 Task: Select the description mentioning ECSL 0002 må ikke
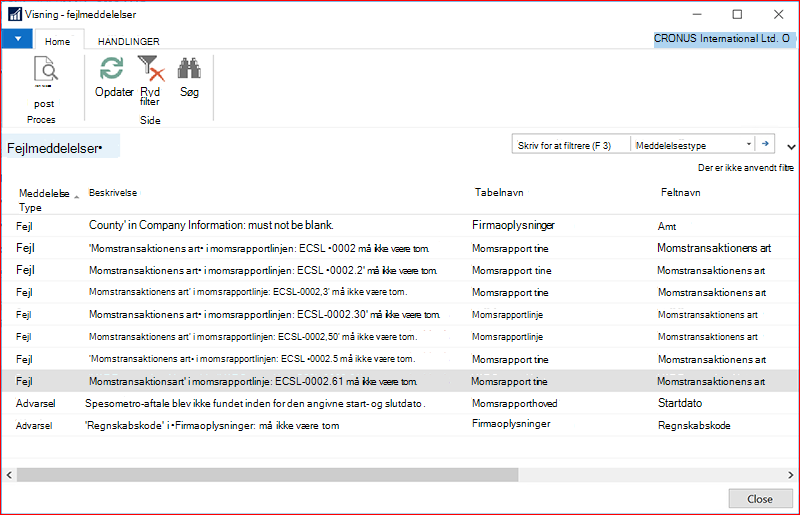[259, 249]
